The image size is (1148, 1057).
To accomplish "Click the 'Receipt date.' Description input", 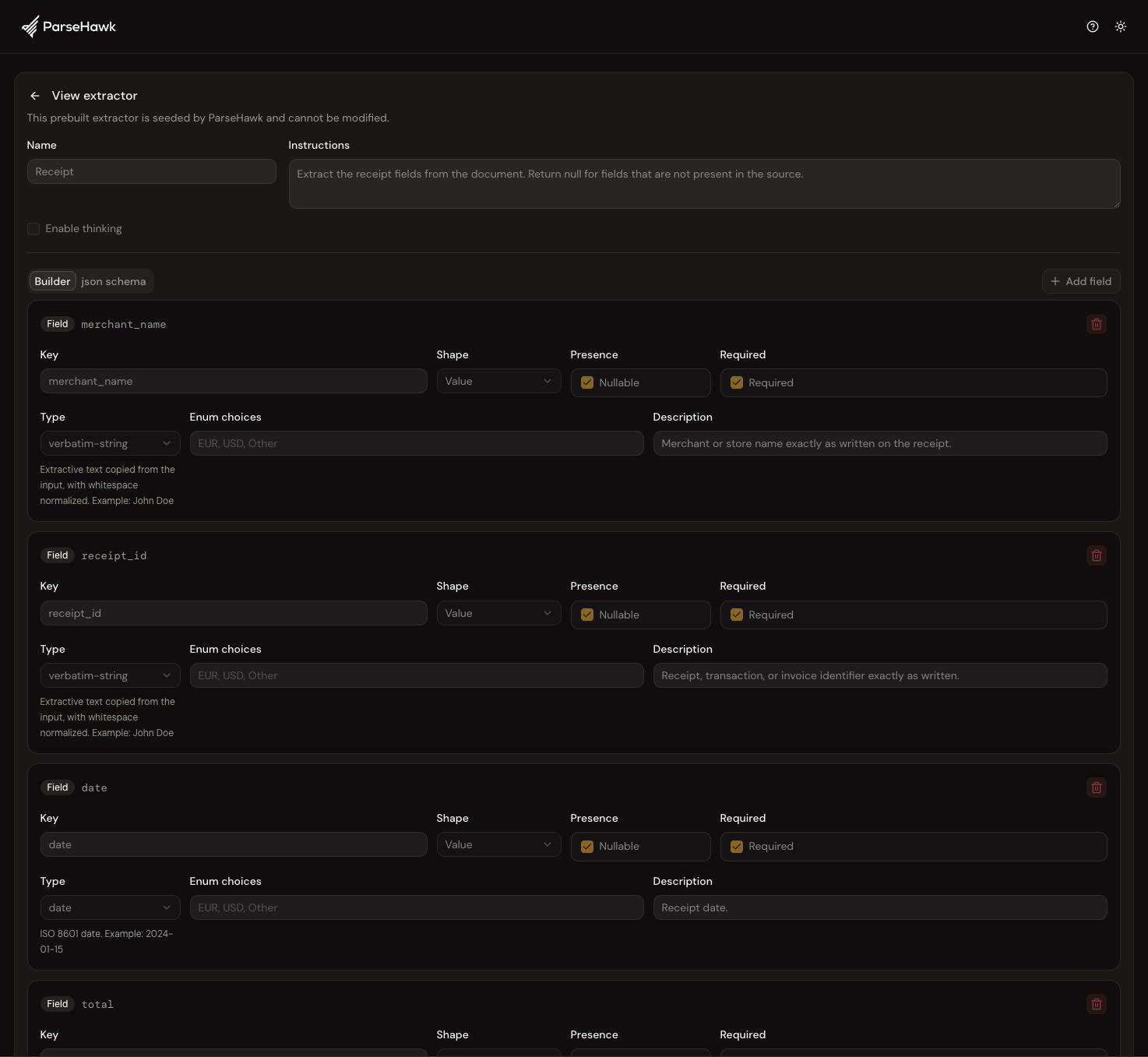I will [x=880, y=907].
